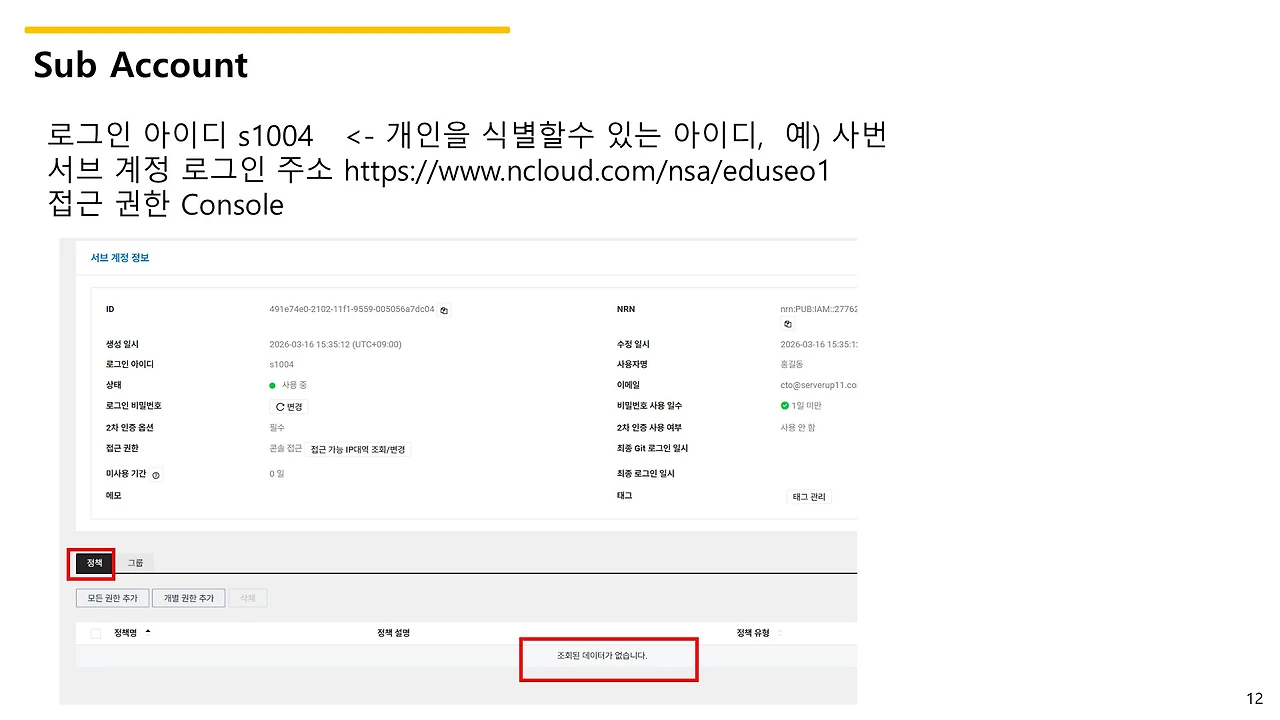1280x720 pixels.
Task: Click the disabled 삭제 button
Action: click(247, 597)
